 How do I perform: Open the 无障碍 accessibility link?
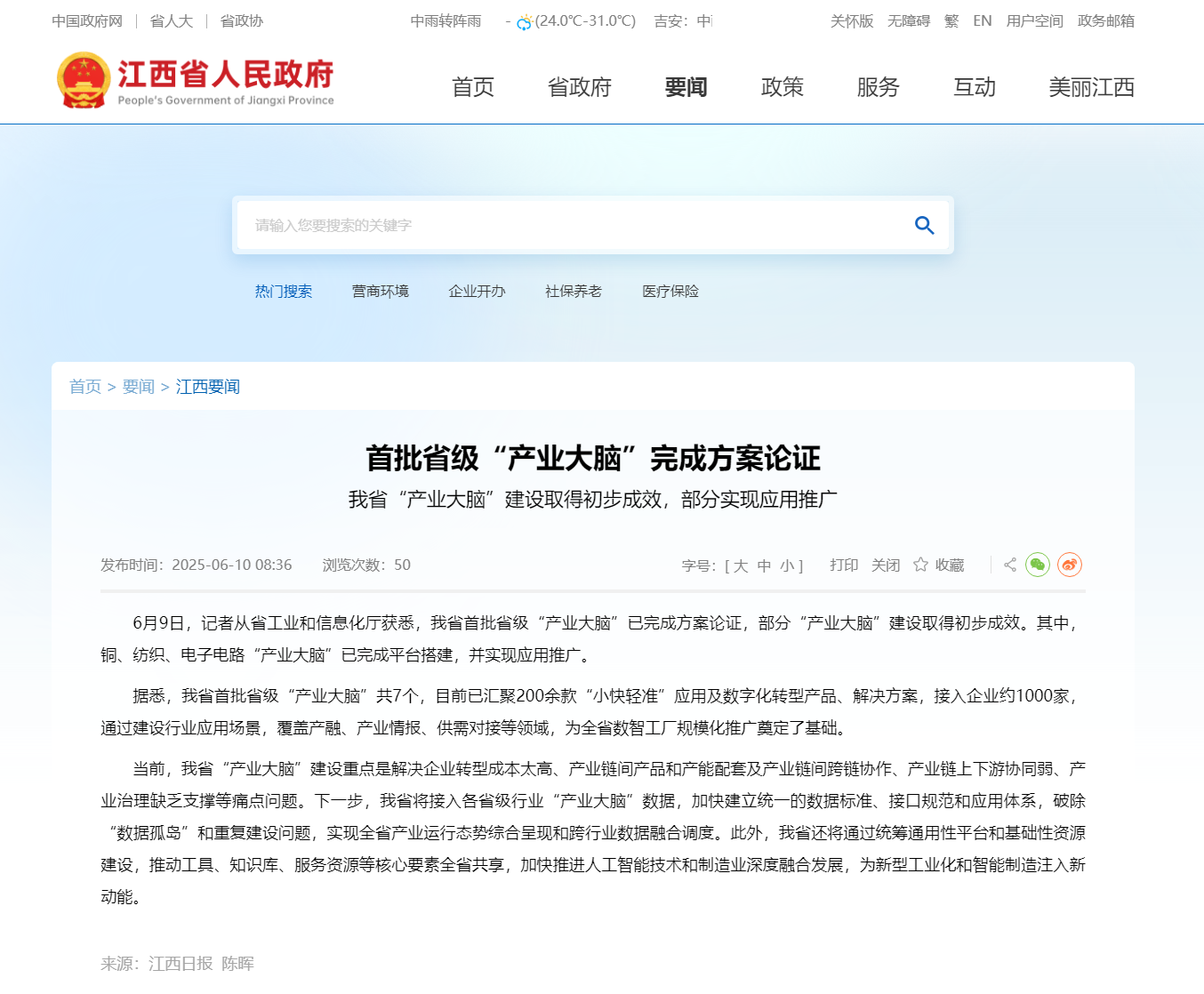[x=908, y=21]
